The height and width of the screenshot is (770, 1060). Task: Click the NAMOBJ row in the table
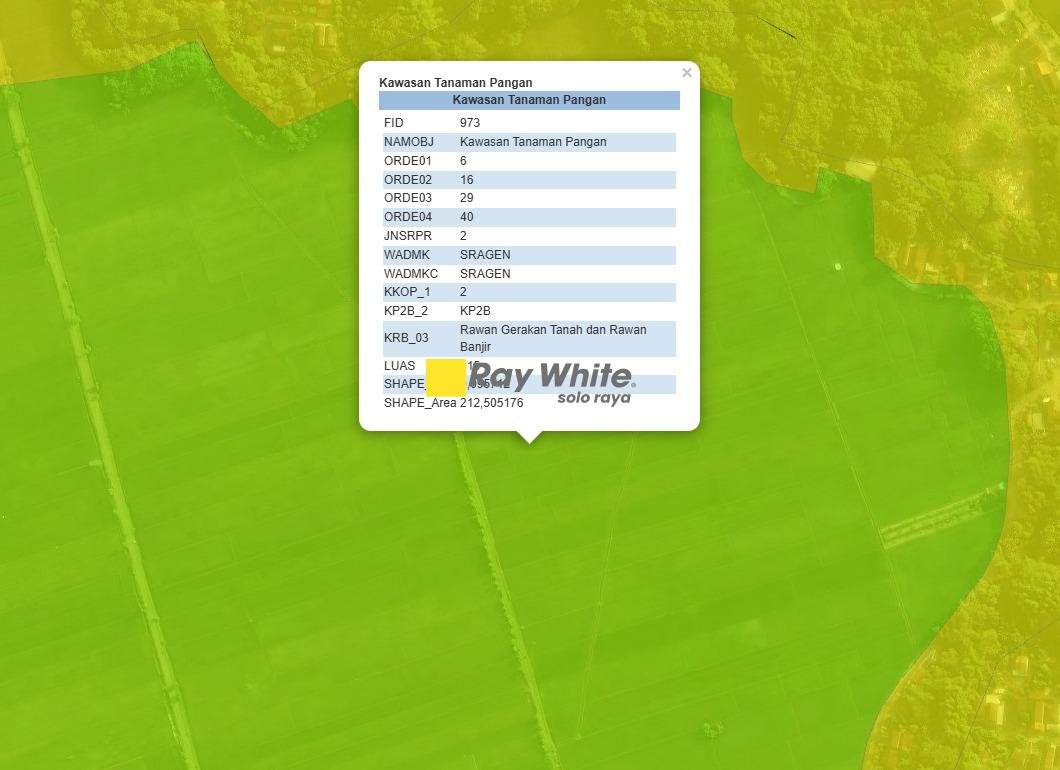(529, 142)
